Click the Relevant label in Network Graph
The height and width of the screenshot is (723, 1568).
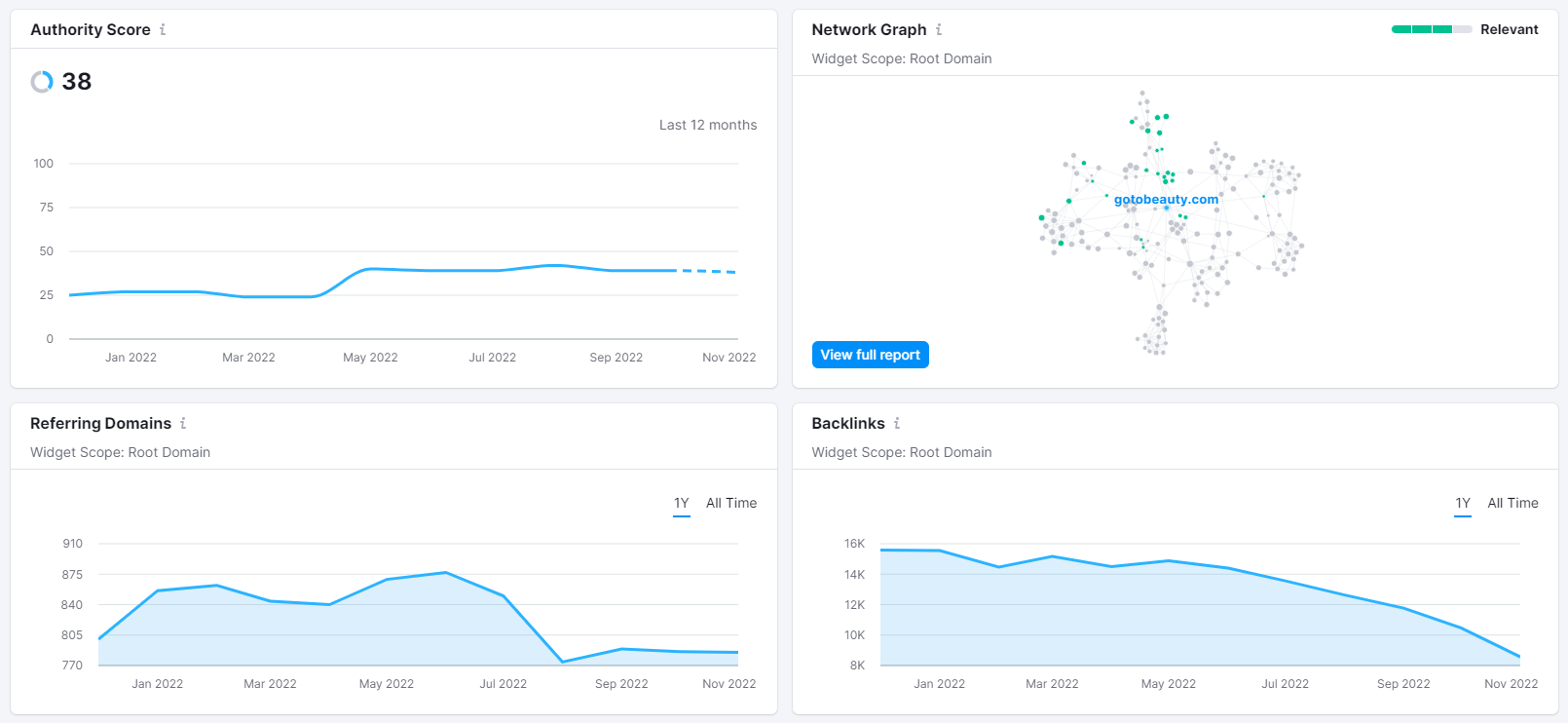[x=1510, y=29]
